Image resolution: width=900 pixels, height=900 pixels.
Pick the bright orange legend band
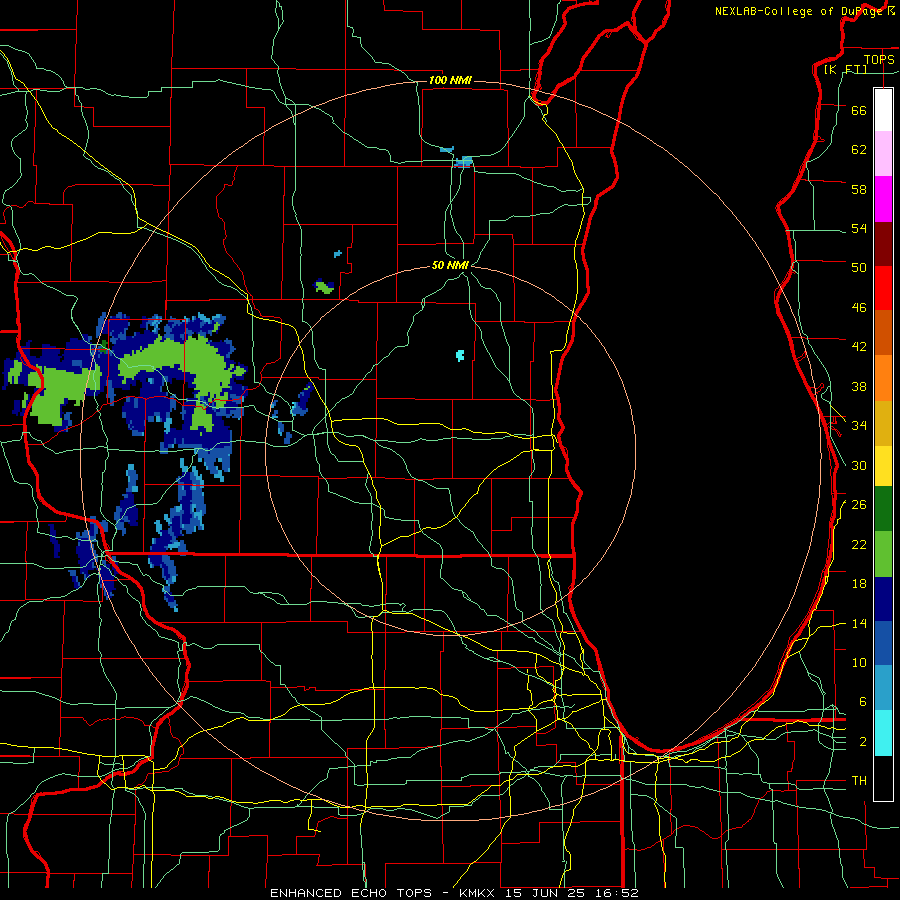point(883,378)
